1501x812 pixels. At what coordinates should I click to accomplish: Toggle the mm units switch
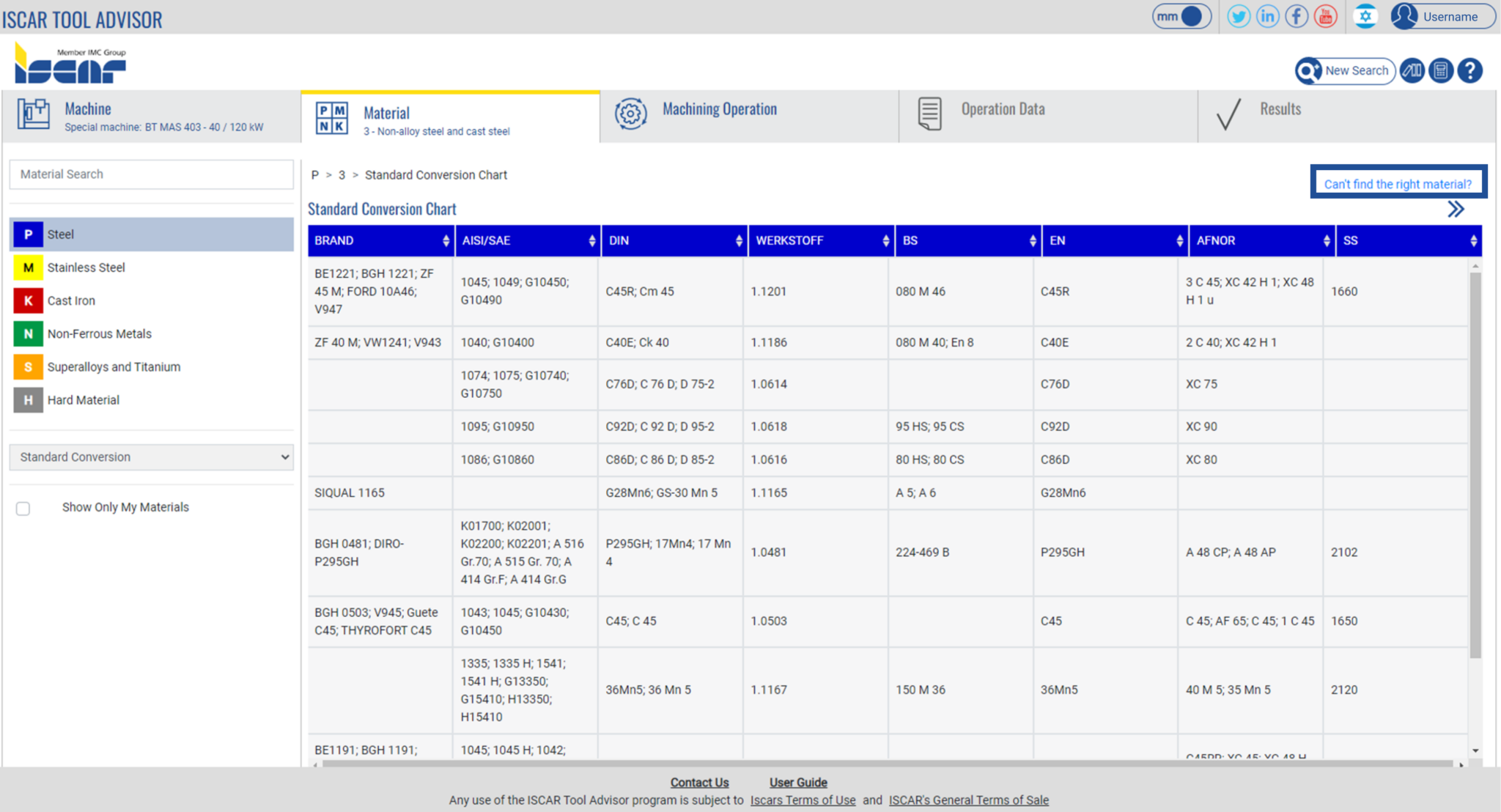pyautogui.click(x=1181, y=16)
